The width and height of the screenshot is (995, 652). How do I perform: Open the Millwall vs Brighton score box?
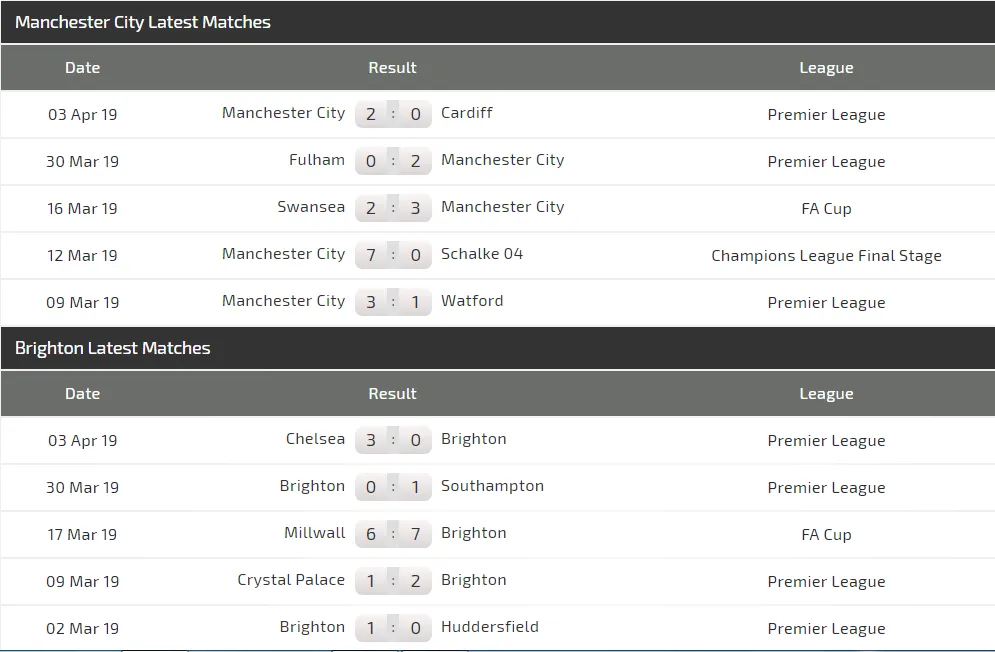[x=393, y=533]
